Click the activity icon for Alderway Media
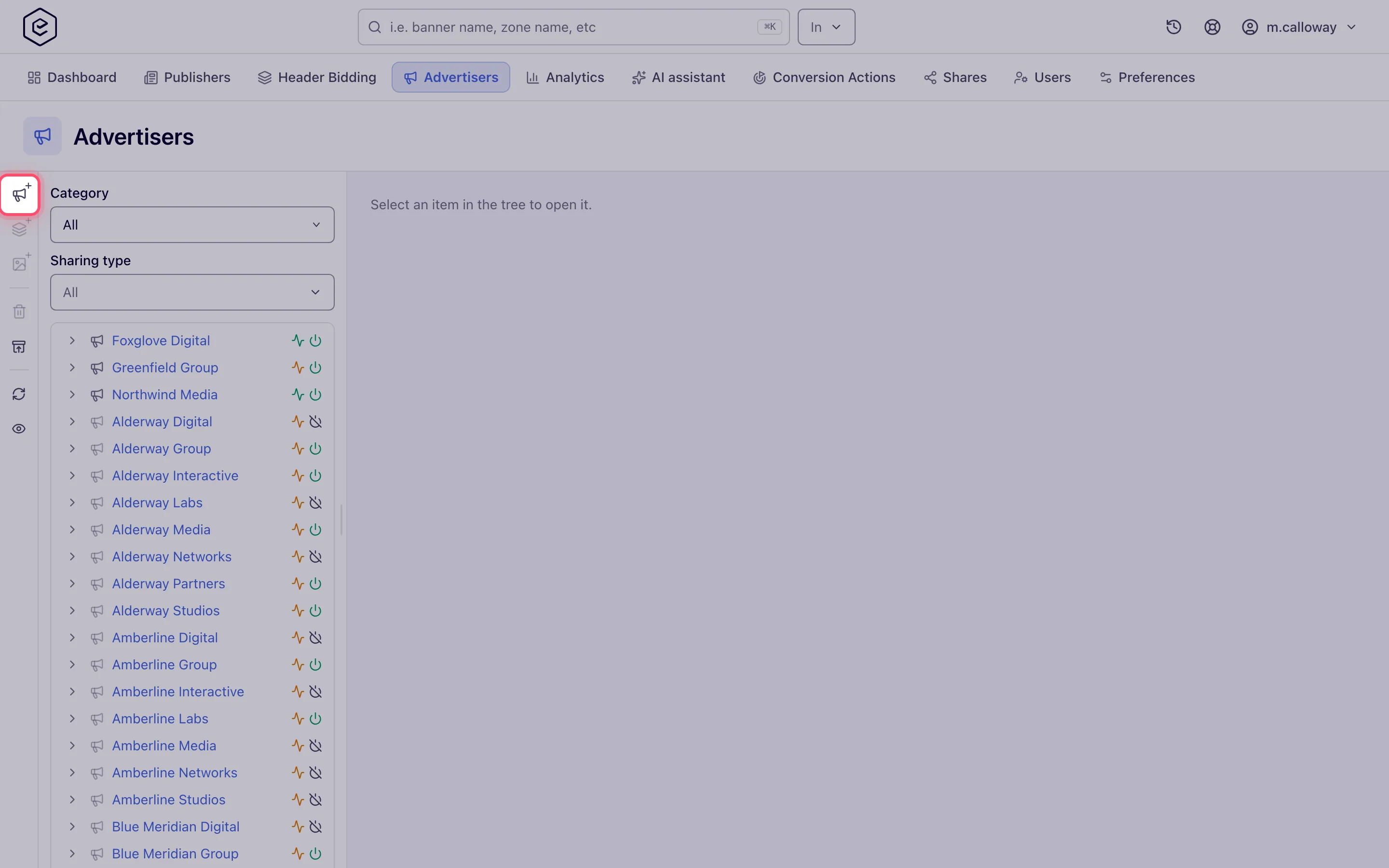 (297, 529)
